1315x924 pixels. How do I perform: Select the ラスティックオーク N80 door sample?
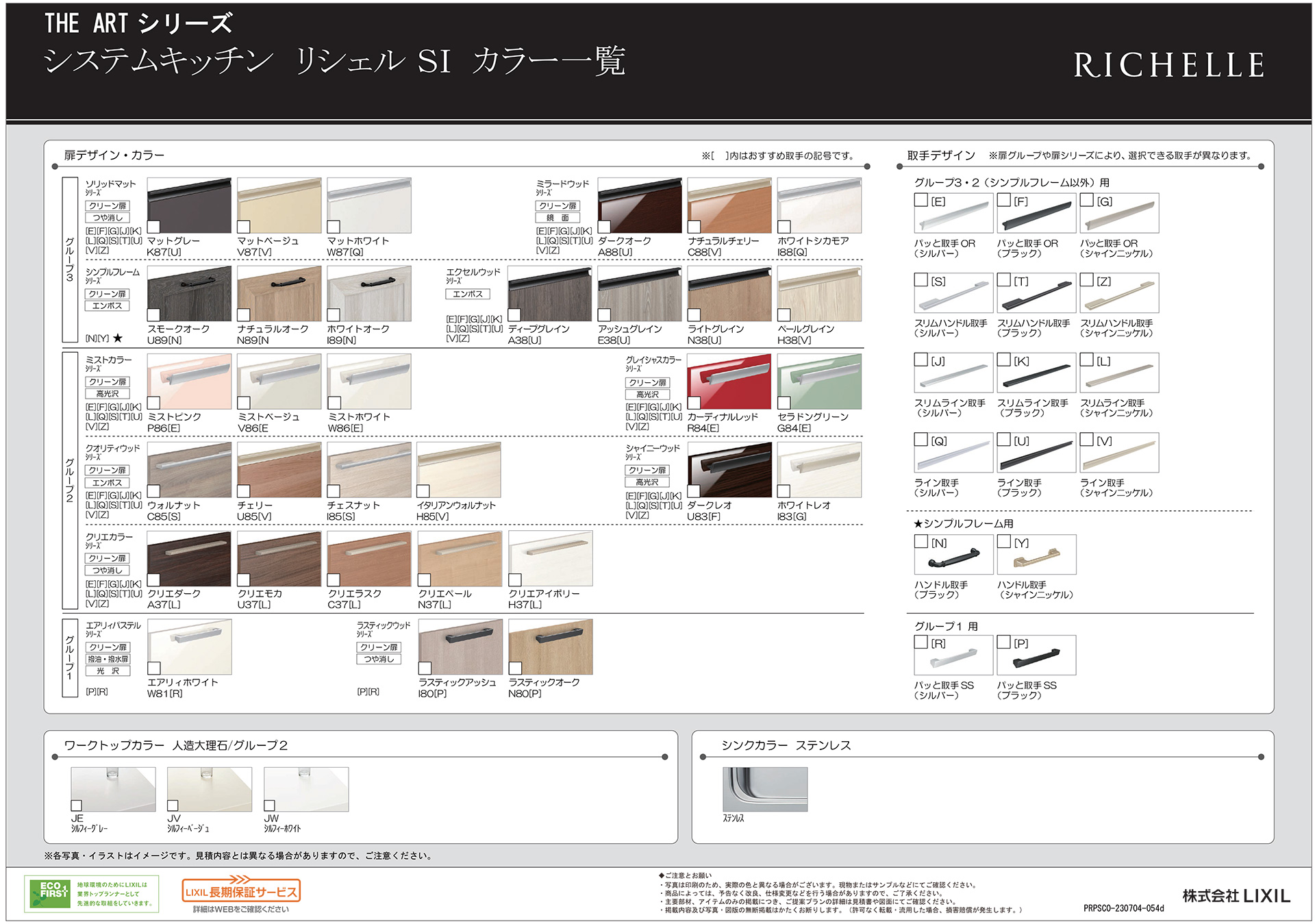[x=550, y=647]
